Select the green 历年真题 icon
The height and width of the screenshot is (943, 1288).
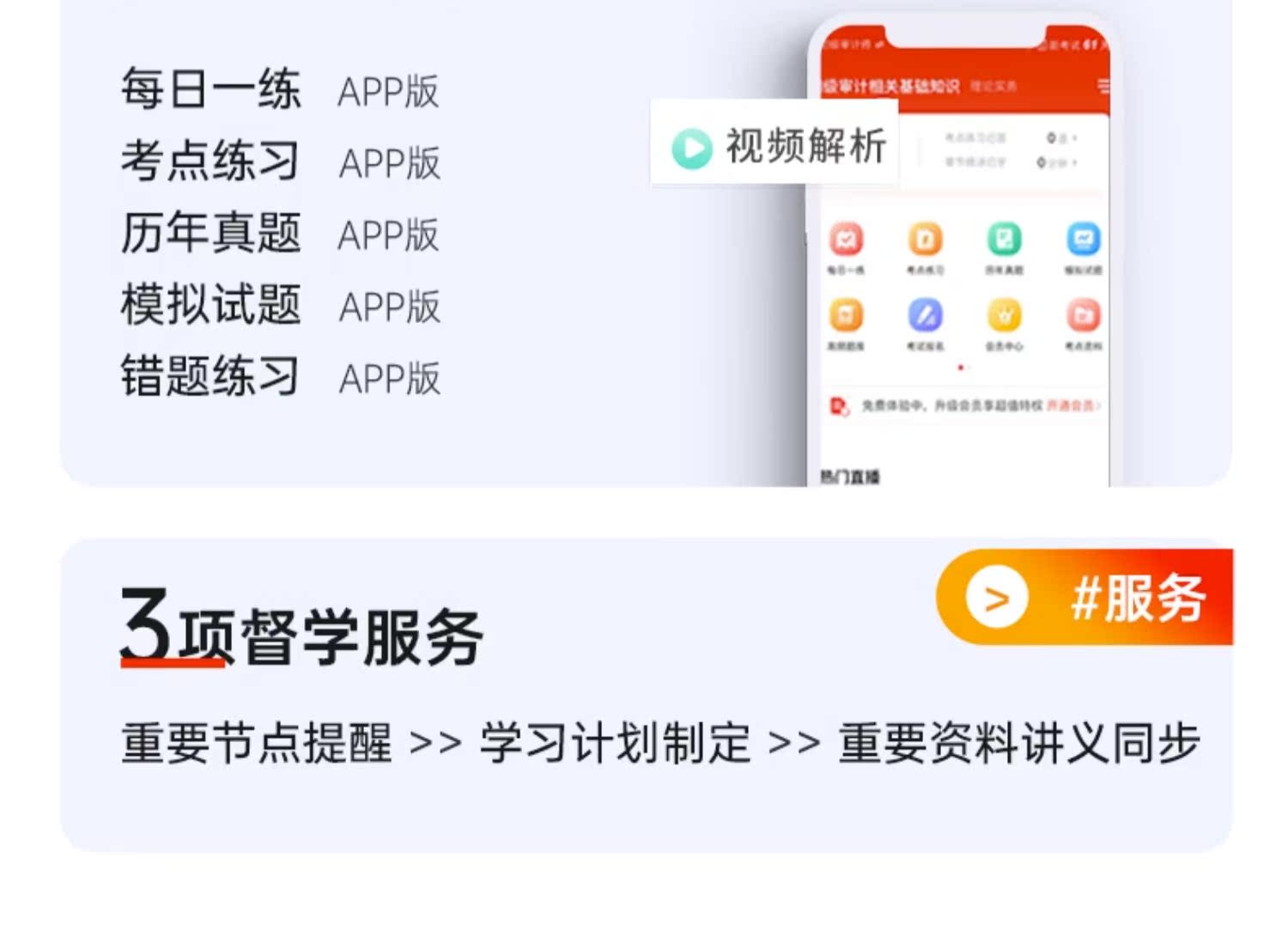(x=1004, y=240)
